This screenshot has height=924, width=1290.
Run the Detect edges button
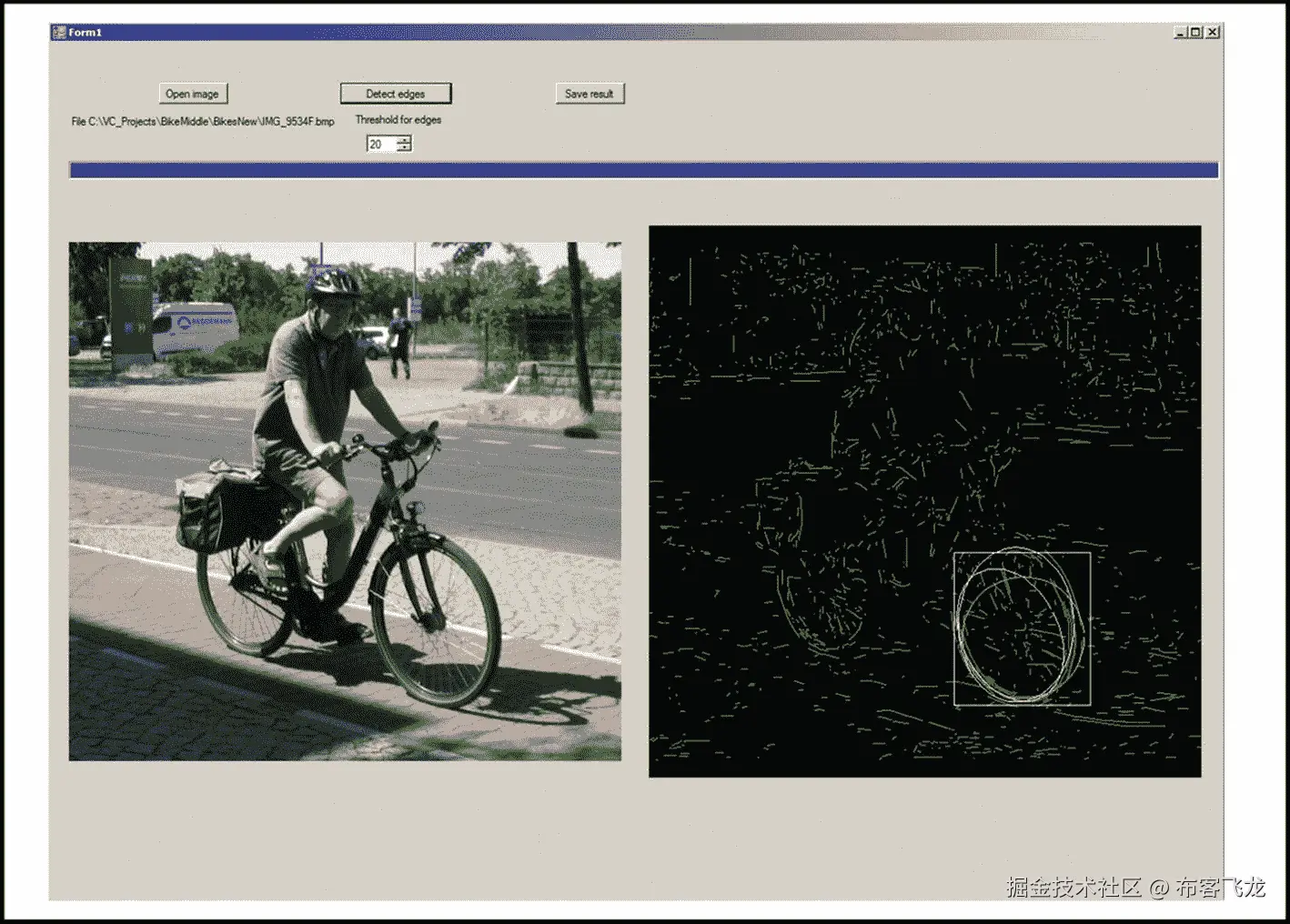click(396, 94)
